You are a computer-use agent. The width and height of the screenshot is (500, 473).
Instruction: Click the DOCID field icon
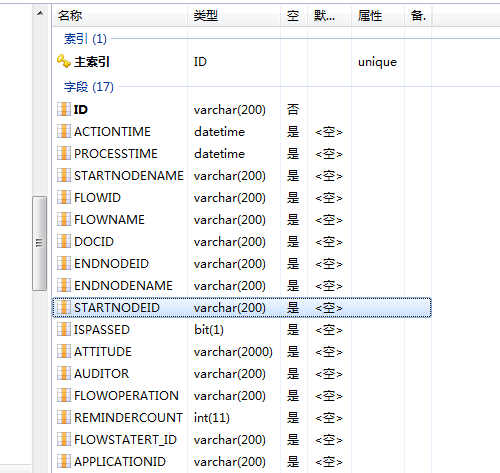click(x=63, y=241)
